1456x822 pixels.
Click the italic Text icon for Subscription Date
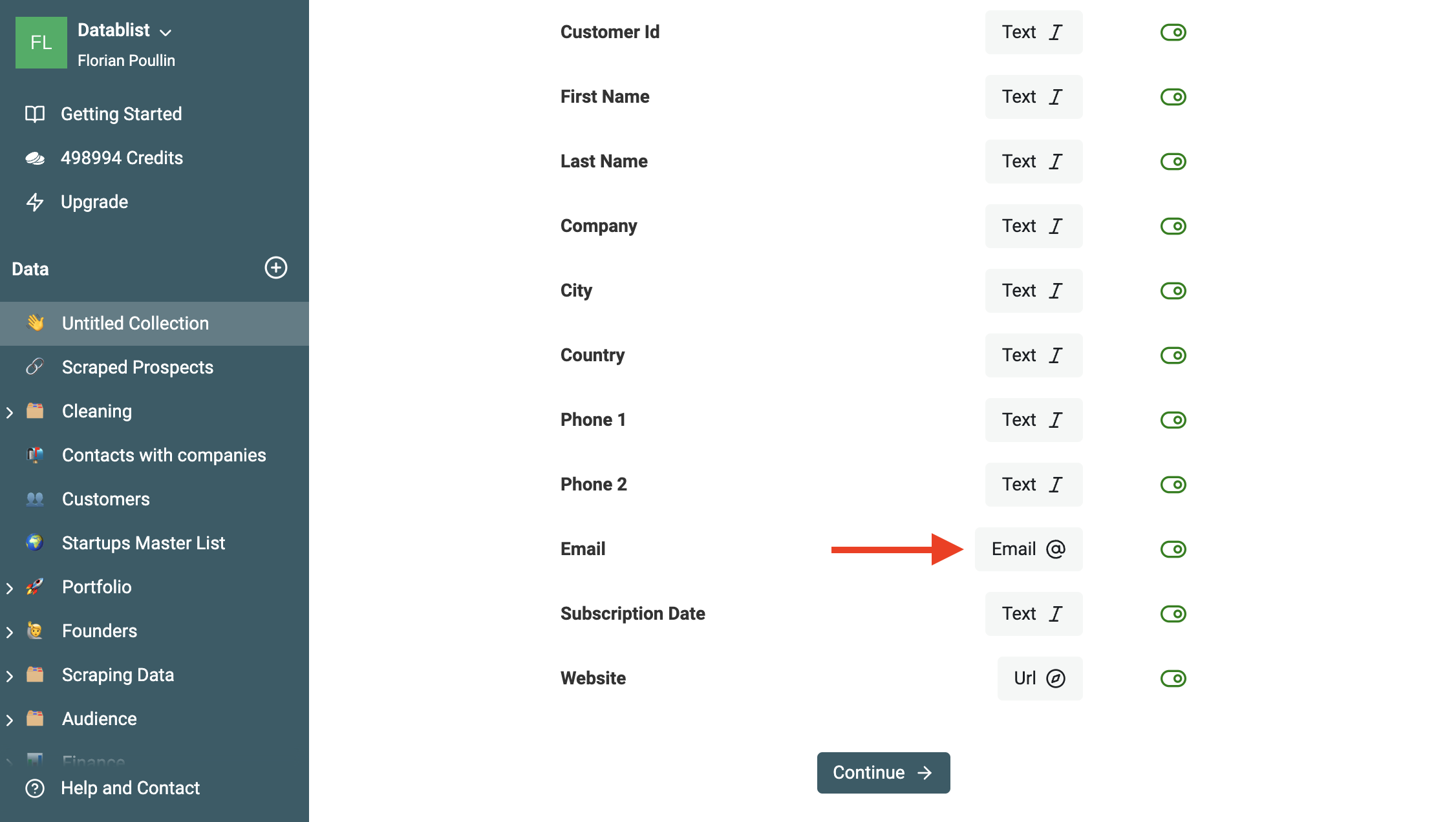coord(1057,613)
